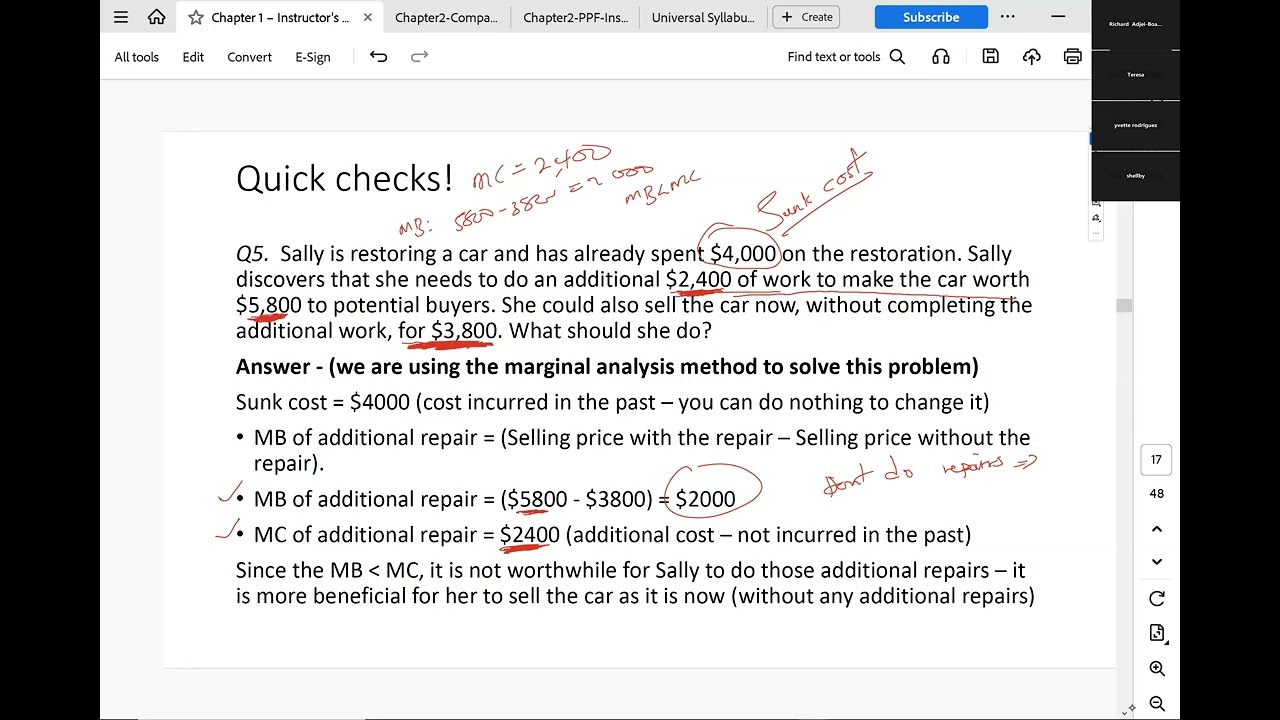Select yvette rodriguez participant tile

click(1135, 126)
